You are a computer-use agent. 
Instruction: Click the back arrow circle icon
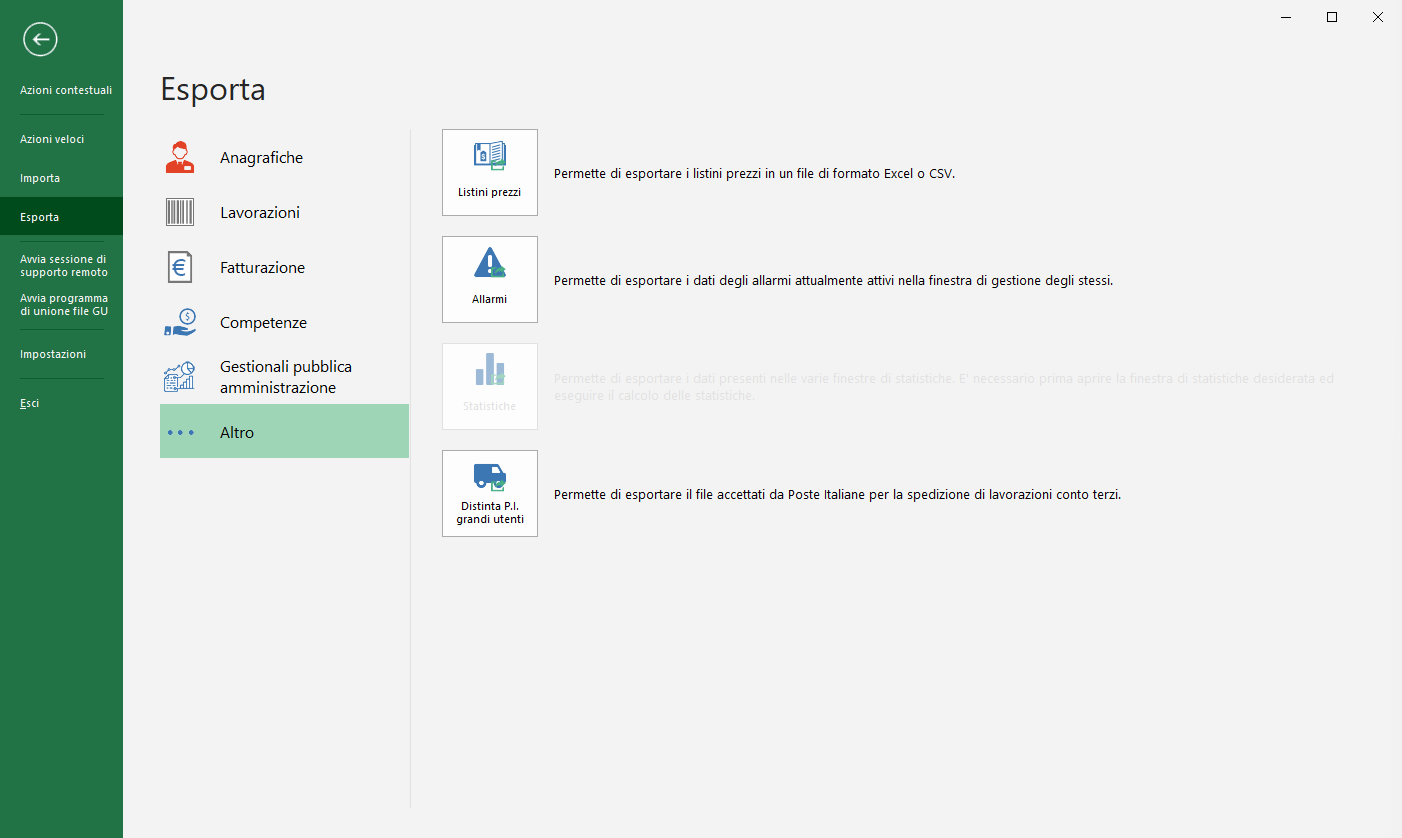pyautogui.click(x=41, y=40)
